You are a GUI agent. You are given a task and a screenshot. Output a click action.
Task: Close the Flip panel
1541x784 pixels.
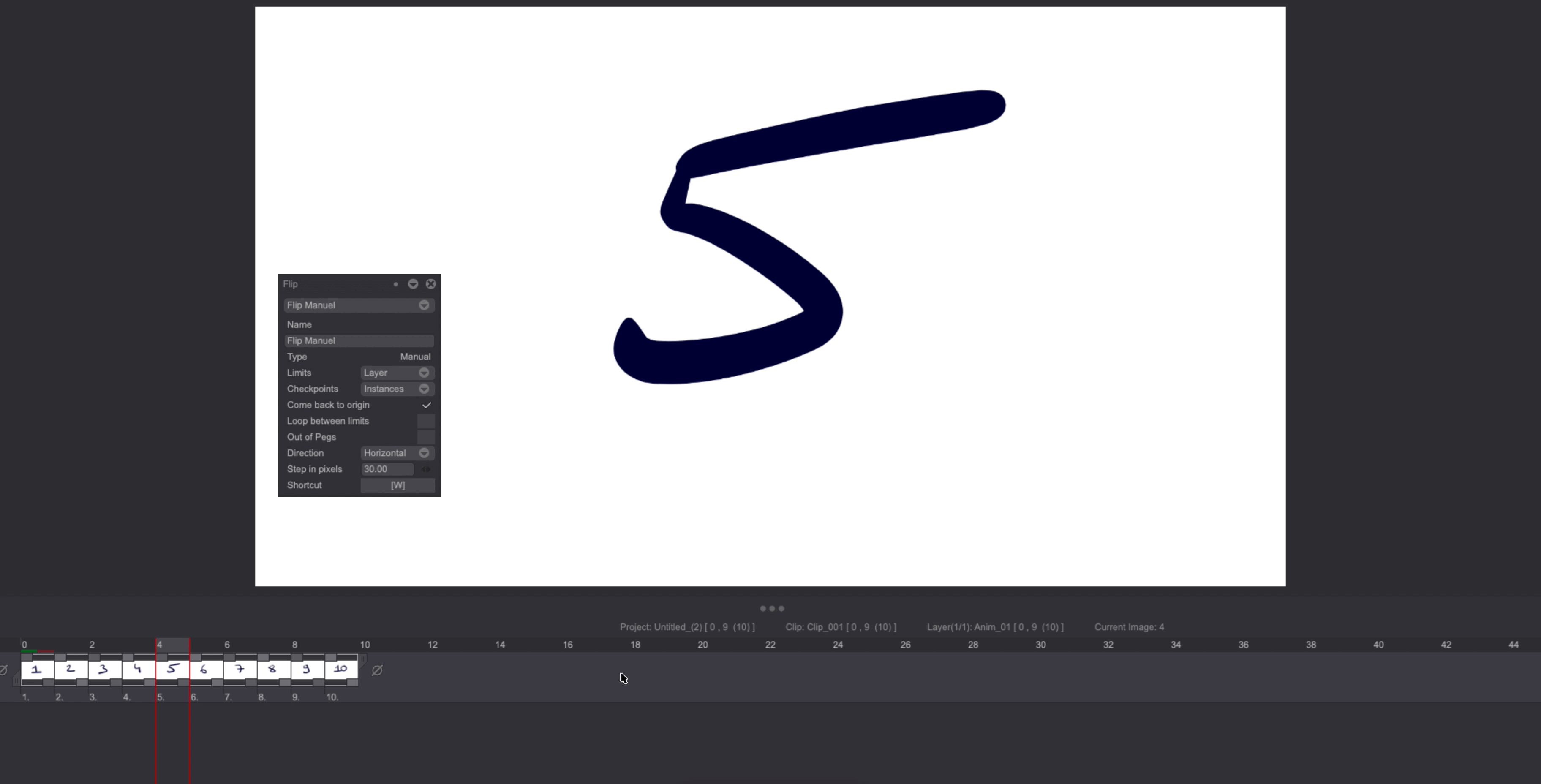click(431, 284)
